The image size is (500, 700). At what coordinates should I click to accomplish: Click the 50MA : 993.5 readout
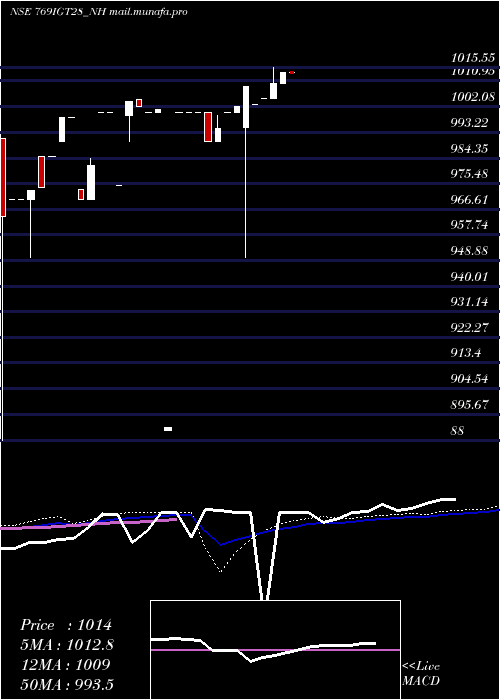[x=67, y=684]
